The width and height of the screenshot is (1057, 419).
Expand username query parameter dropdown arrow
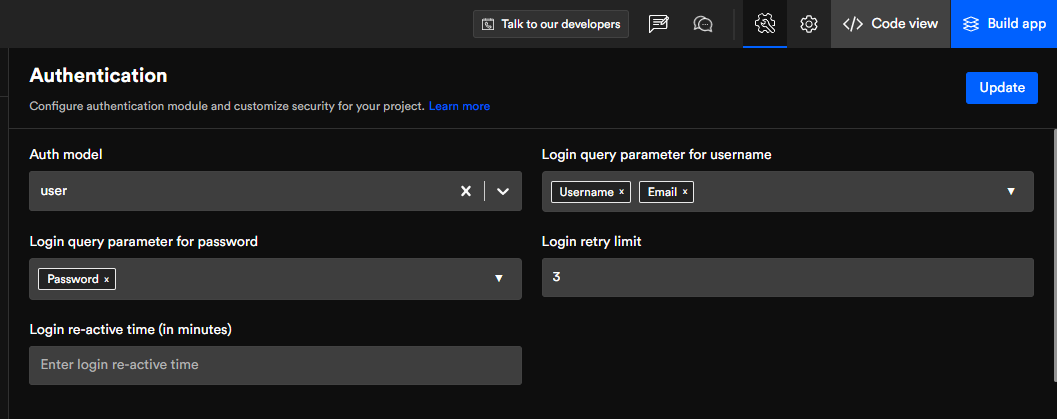pos(1010,191)
